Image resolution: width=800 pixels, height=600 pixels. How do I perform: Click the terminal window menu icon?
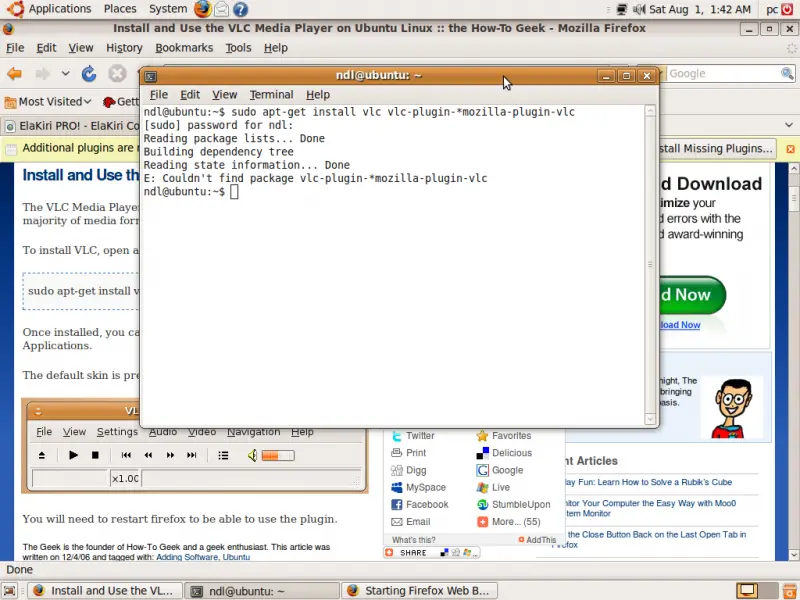[x=151, y=77]
